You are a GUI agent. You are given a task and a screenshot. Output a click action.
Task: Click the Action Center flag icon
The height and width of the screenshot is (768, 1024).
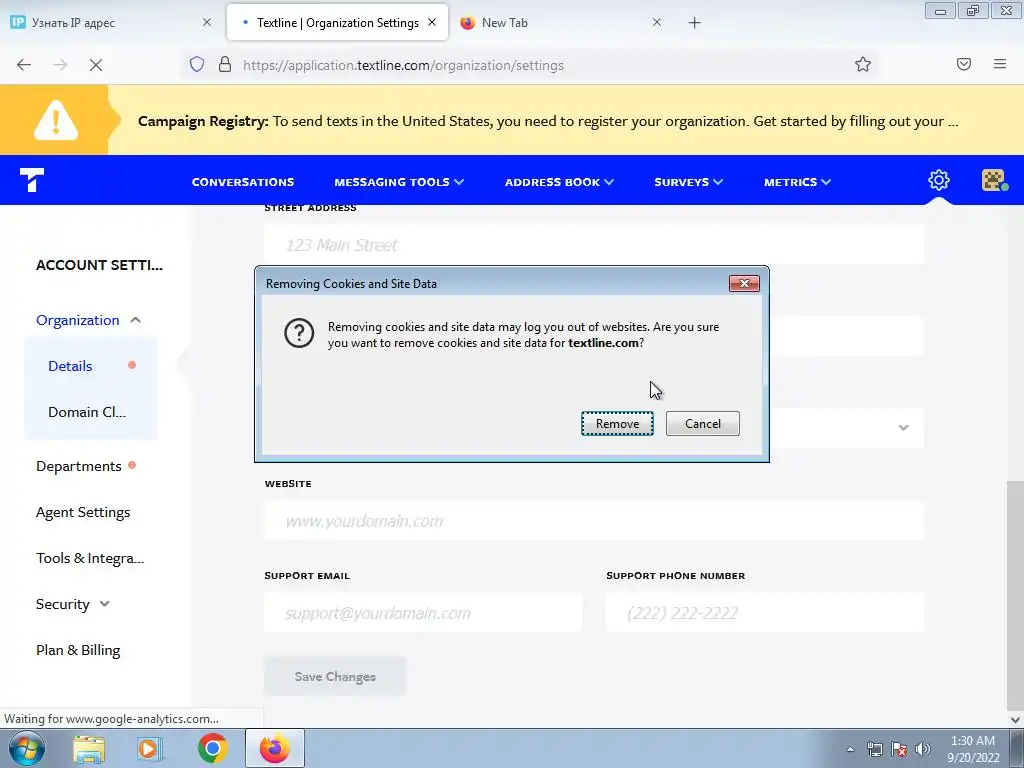point(899,749)
